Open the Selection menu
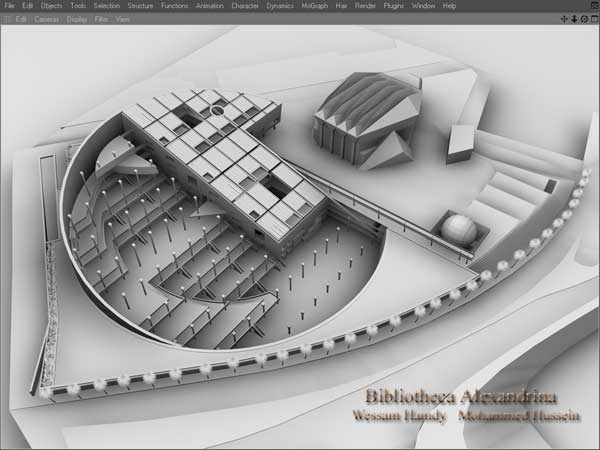 pos(107,6)
